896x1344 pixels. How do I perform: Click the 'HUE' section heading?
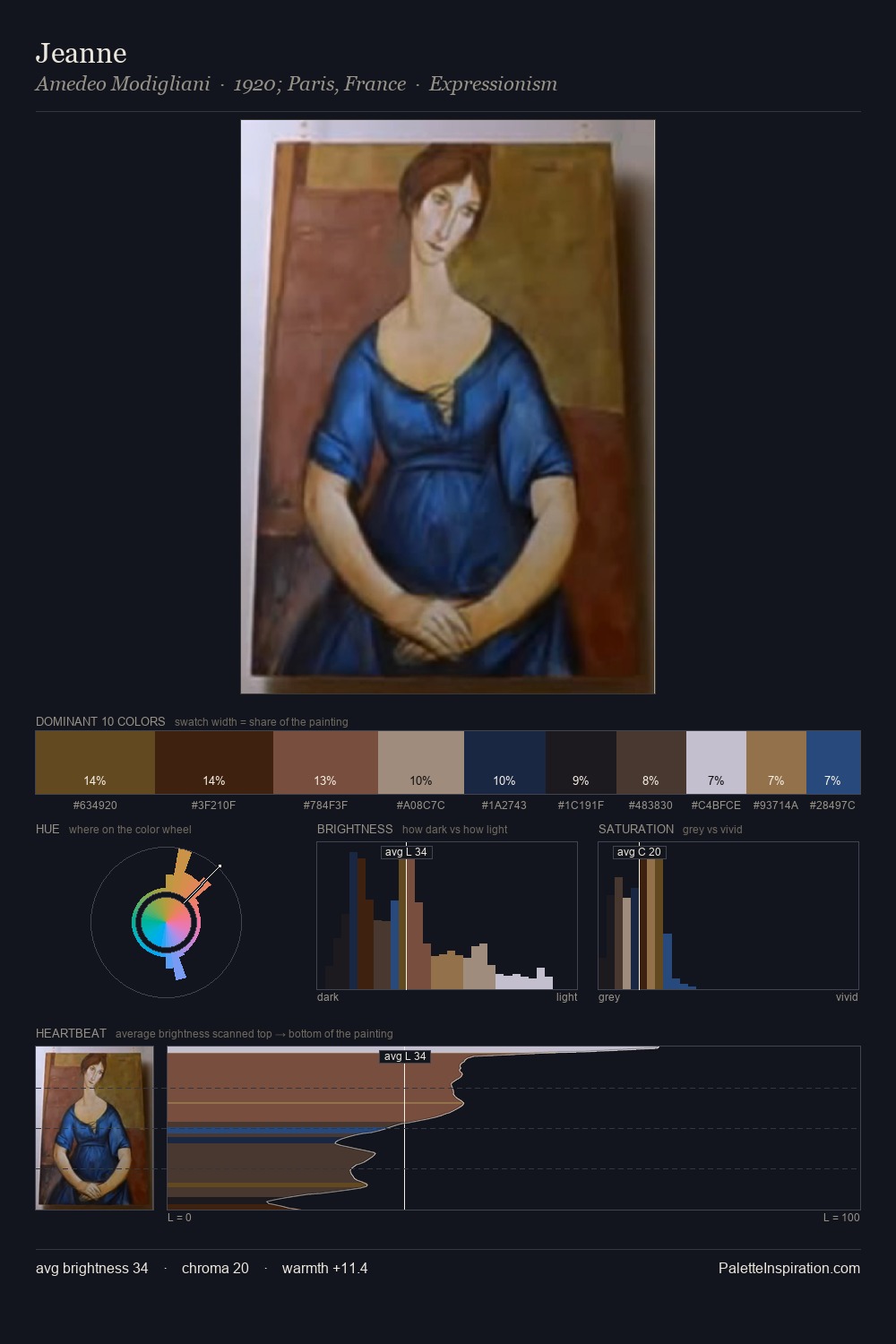pos(47,829)
